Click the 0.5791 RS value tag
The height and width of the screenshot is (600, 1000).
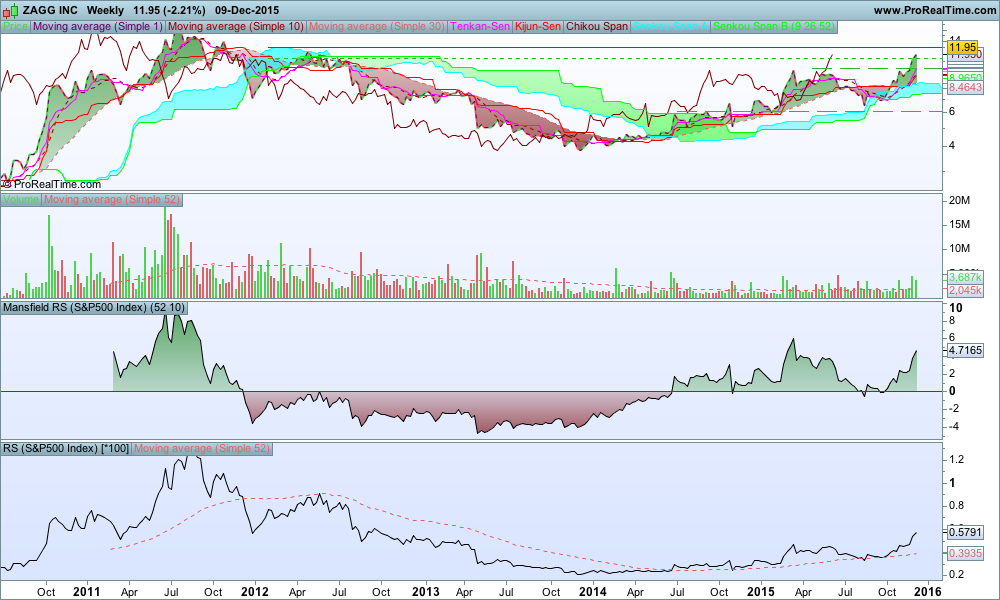[965, 531]
